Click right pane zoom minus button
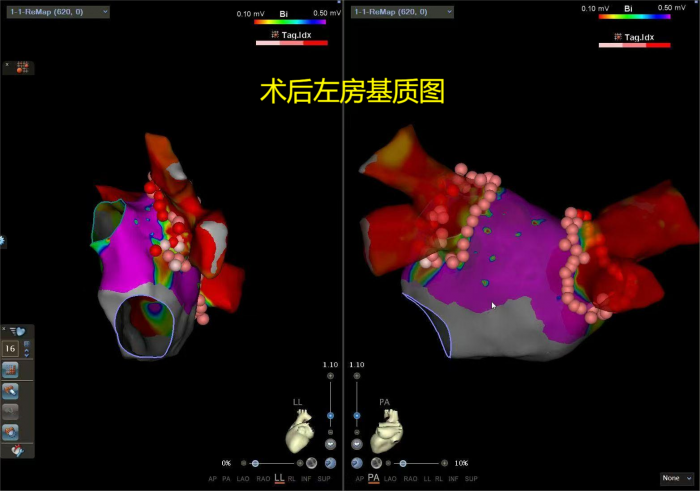700x491 pixels. 357,432
